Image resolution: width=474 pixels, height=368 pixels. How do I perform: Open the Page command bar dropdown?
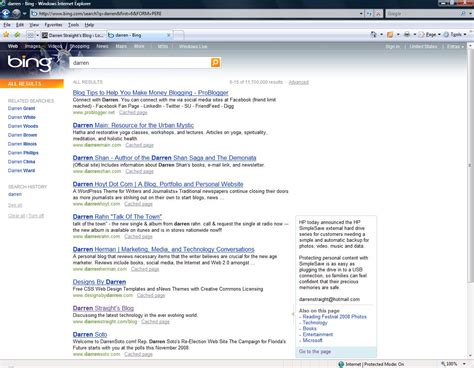click(430, 34)
